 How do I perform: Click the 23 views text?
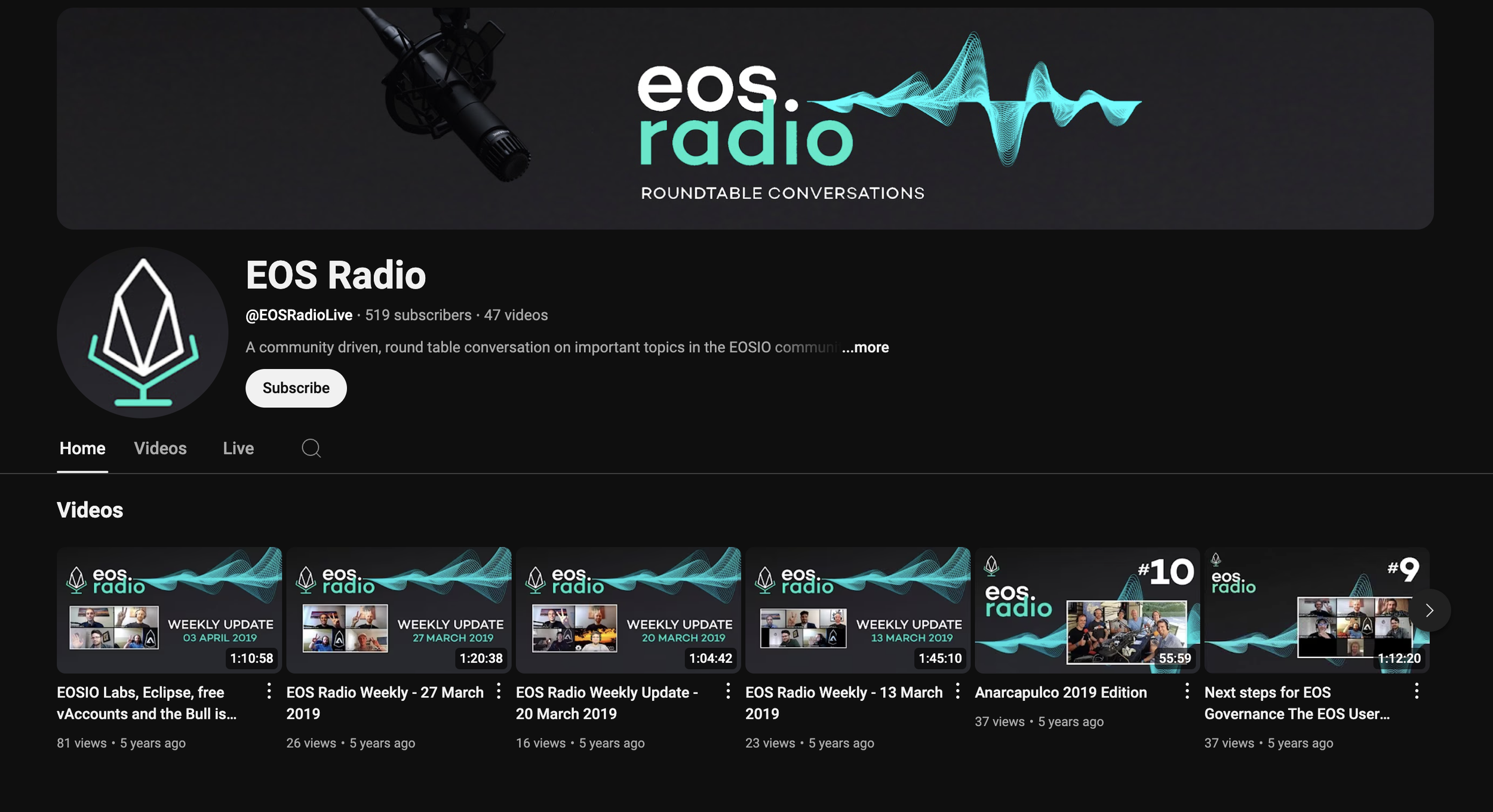[770, 743]
